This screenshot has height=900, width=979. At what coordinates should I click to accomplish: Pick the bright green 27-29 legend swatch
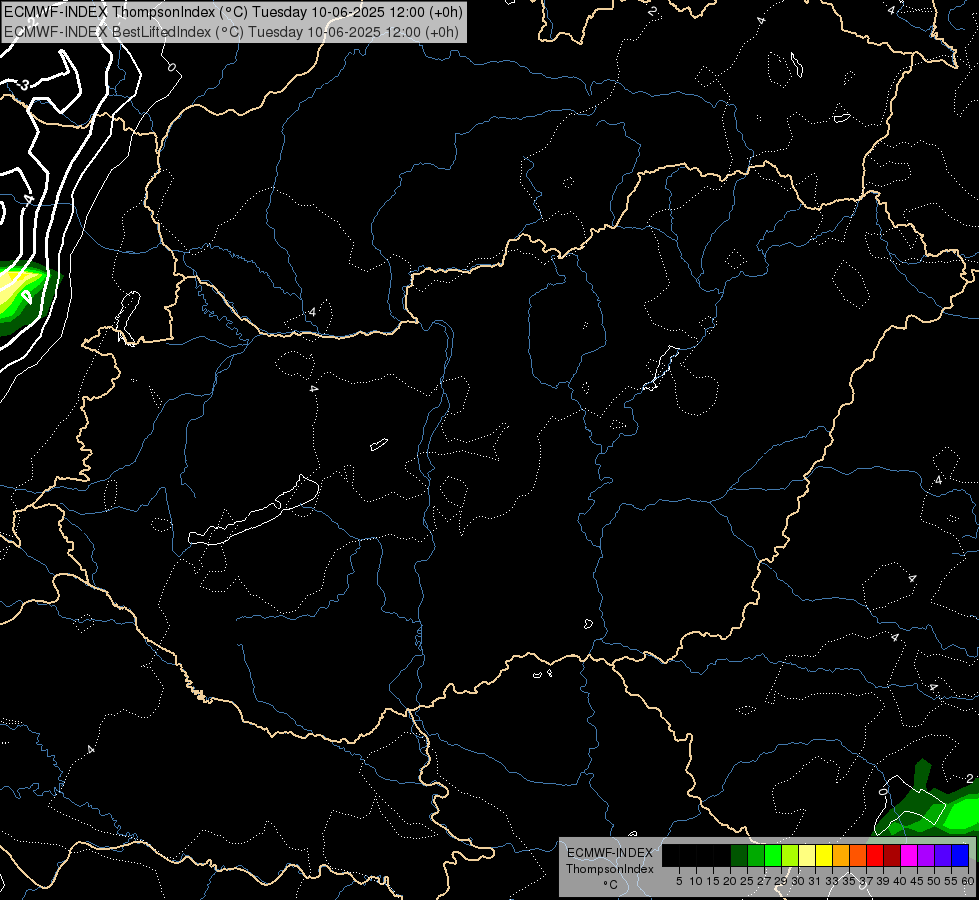pyautogui.click(x=773, y=855)
